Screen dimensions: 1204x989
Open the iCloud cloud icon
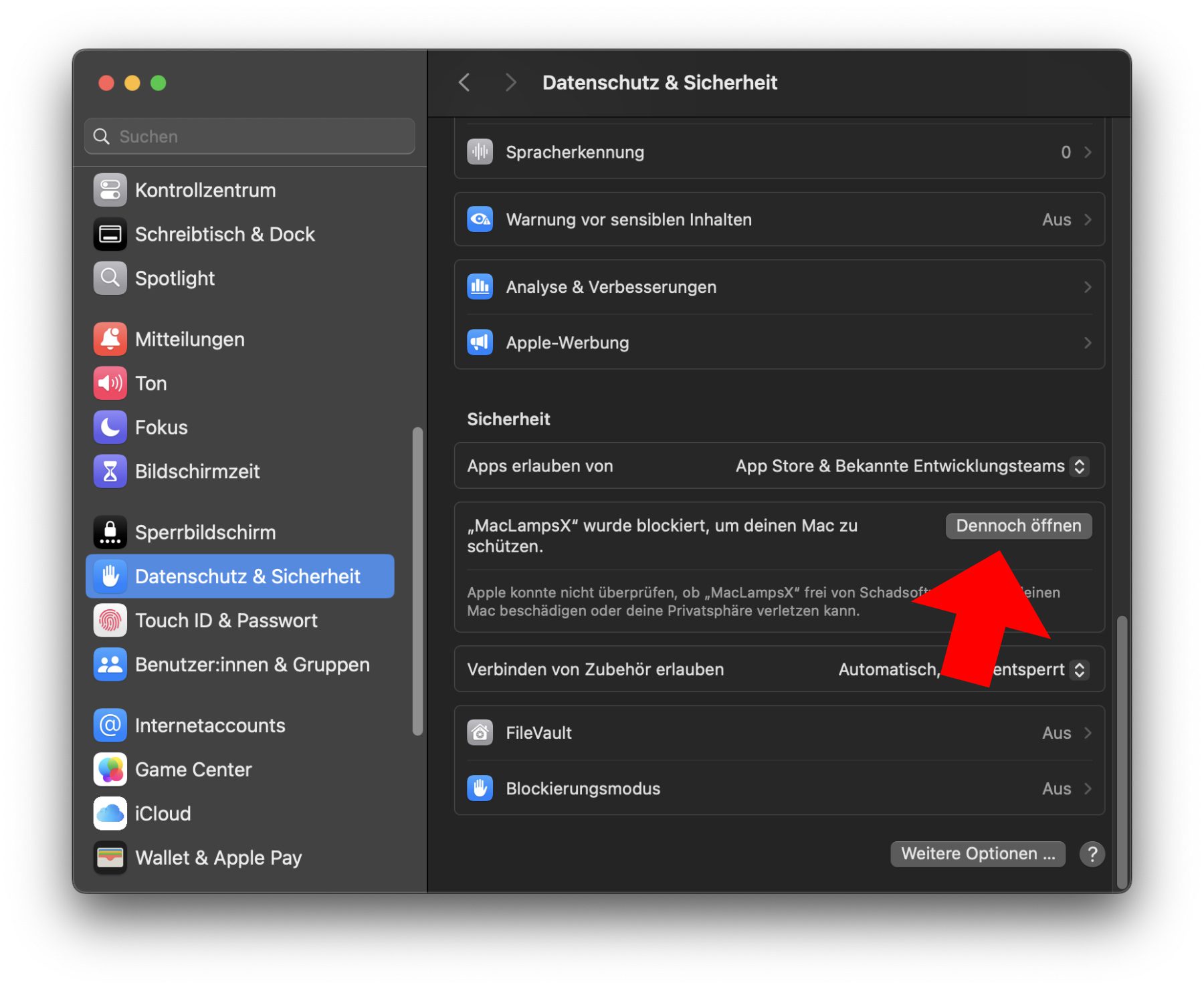click(110, 814)
